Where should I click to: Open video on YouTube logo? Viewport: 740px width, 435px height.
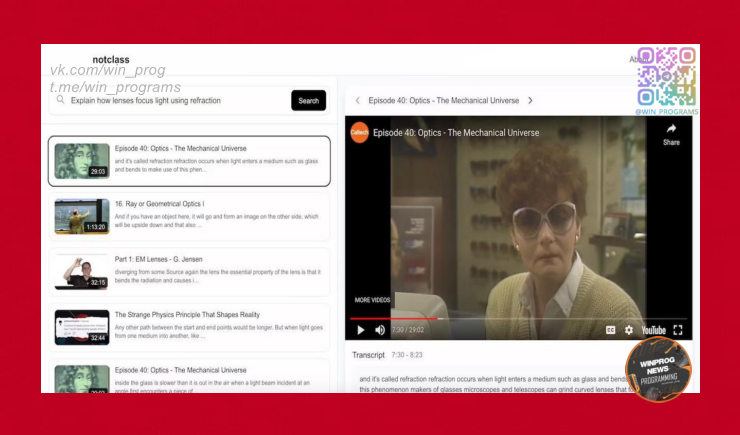pos(653,330)
